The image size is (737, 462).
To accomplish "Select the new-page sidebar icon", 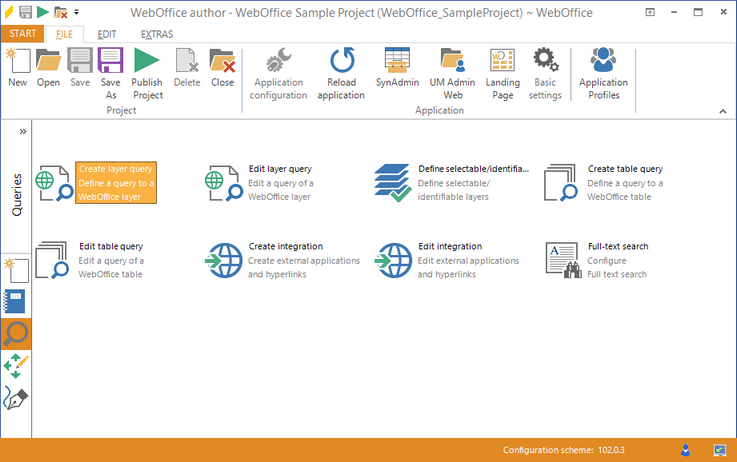I will pyautogui.click(x=16, y=270).
